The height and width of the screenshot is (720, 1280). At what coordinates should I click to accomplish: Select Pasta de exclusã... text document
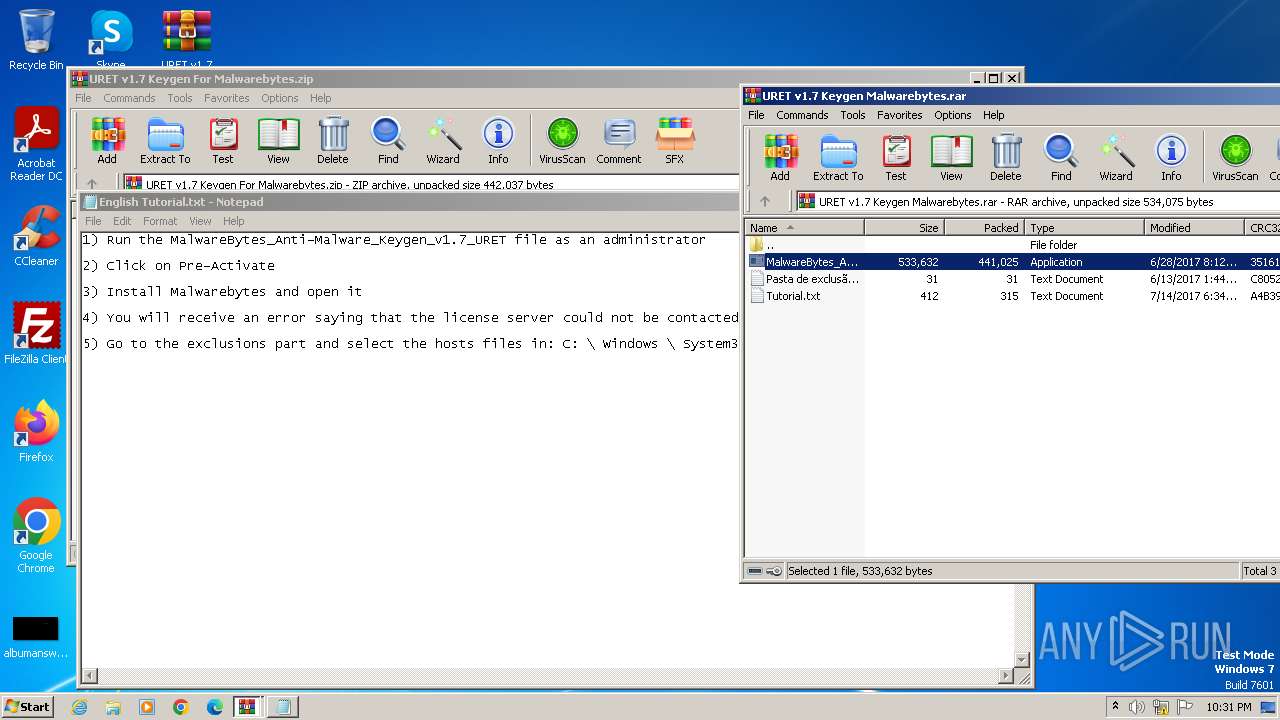coord(1013,279)
